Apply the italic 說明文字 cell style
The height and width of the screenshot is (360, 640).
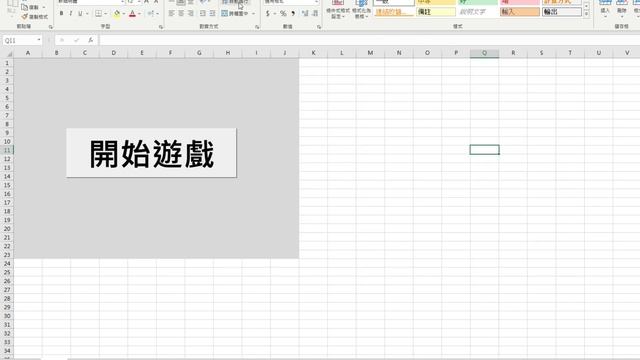click(x=478, y=12)
